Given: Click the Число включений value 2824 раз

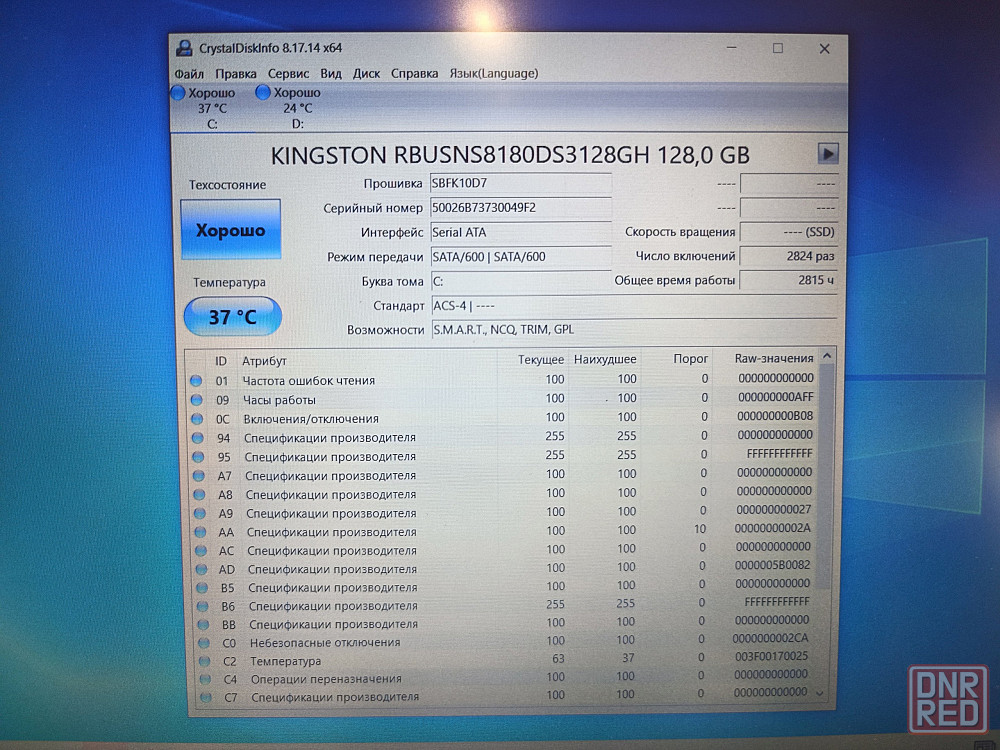Looking at the screenshot, I should (x=788, y=256).
